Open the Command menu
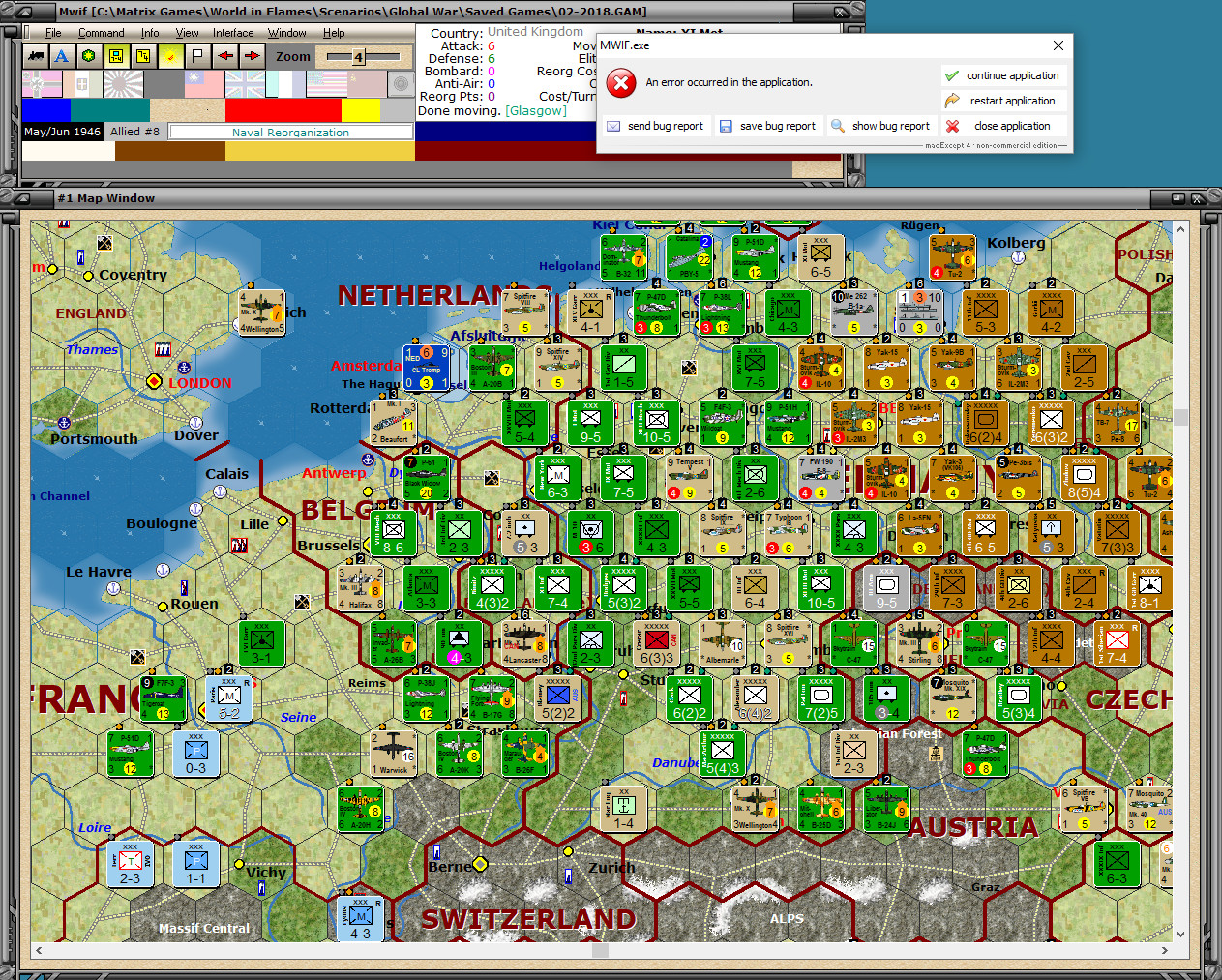Screen dimensions: 1222x980 tap(102, 33)
